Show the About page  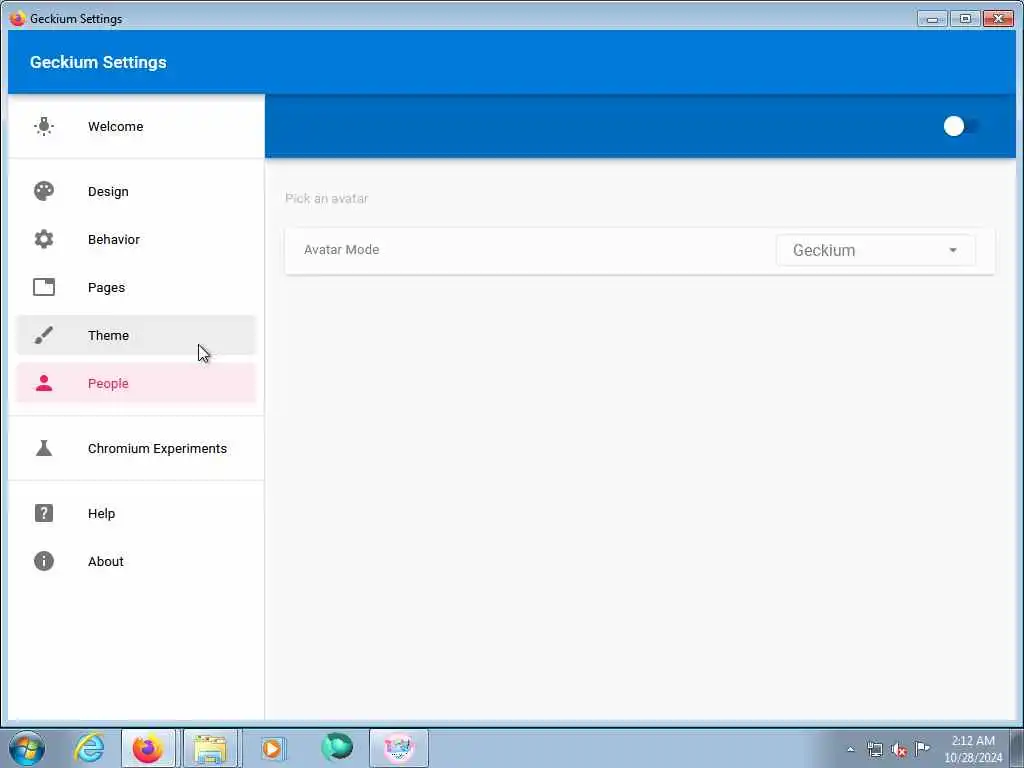pyautogui.click(x=136, y=561)
